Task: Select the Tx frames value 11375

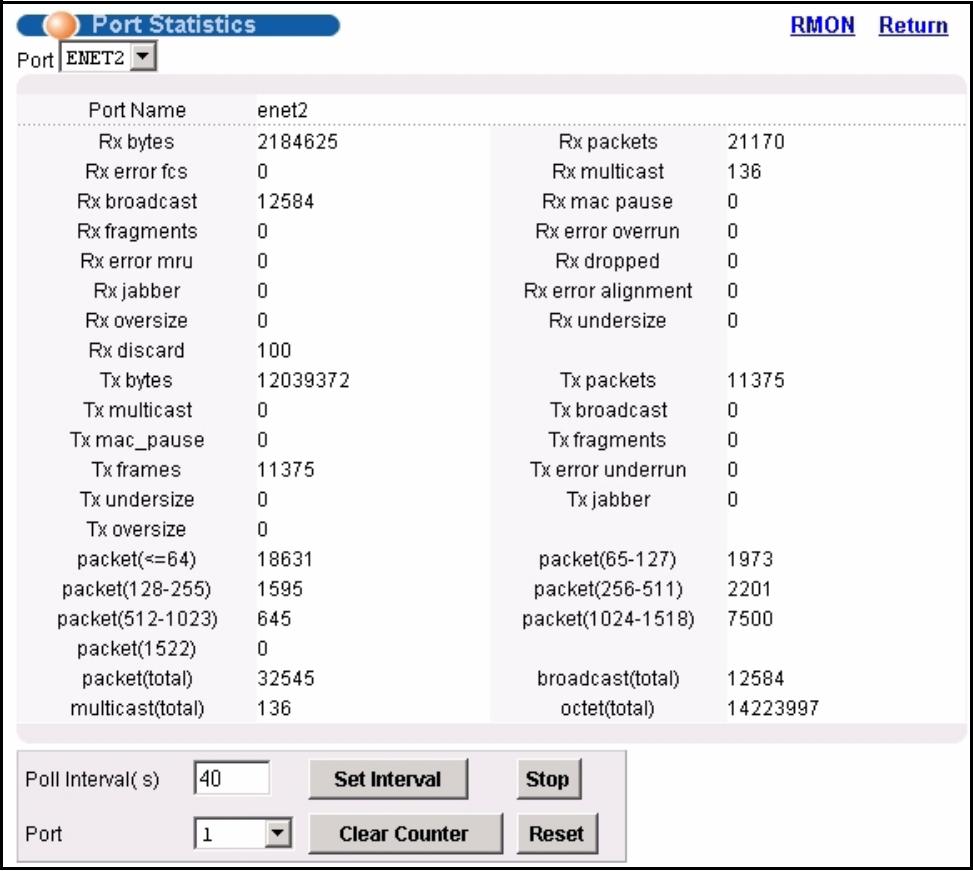Action: point(285,470)
